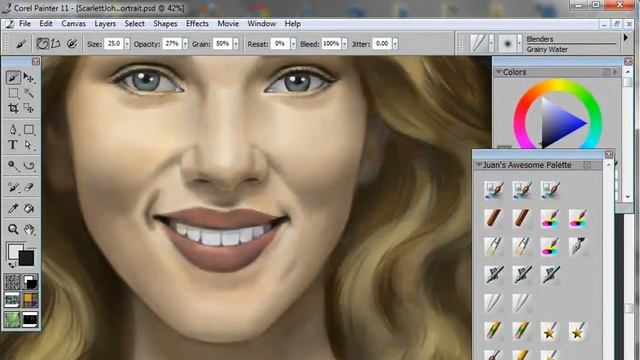Open the Window menu

click(x=262, y=24)
